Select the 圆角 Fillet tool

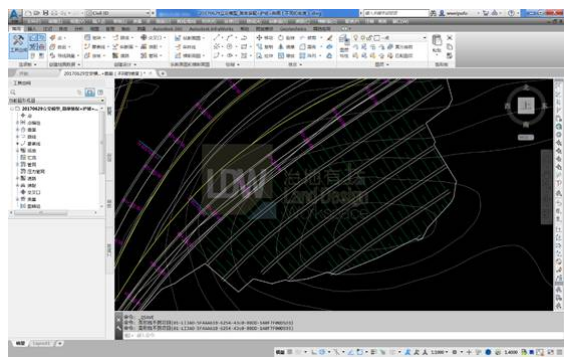coord(308,47)
